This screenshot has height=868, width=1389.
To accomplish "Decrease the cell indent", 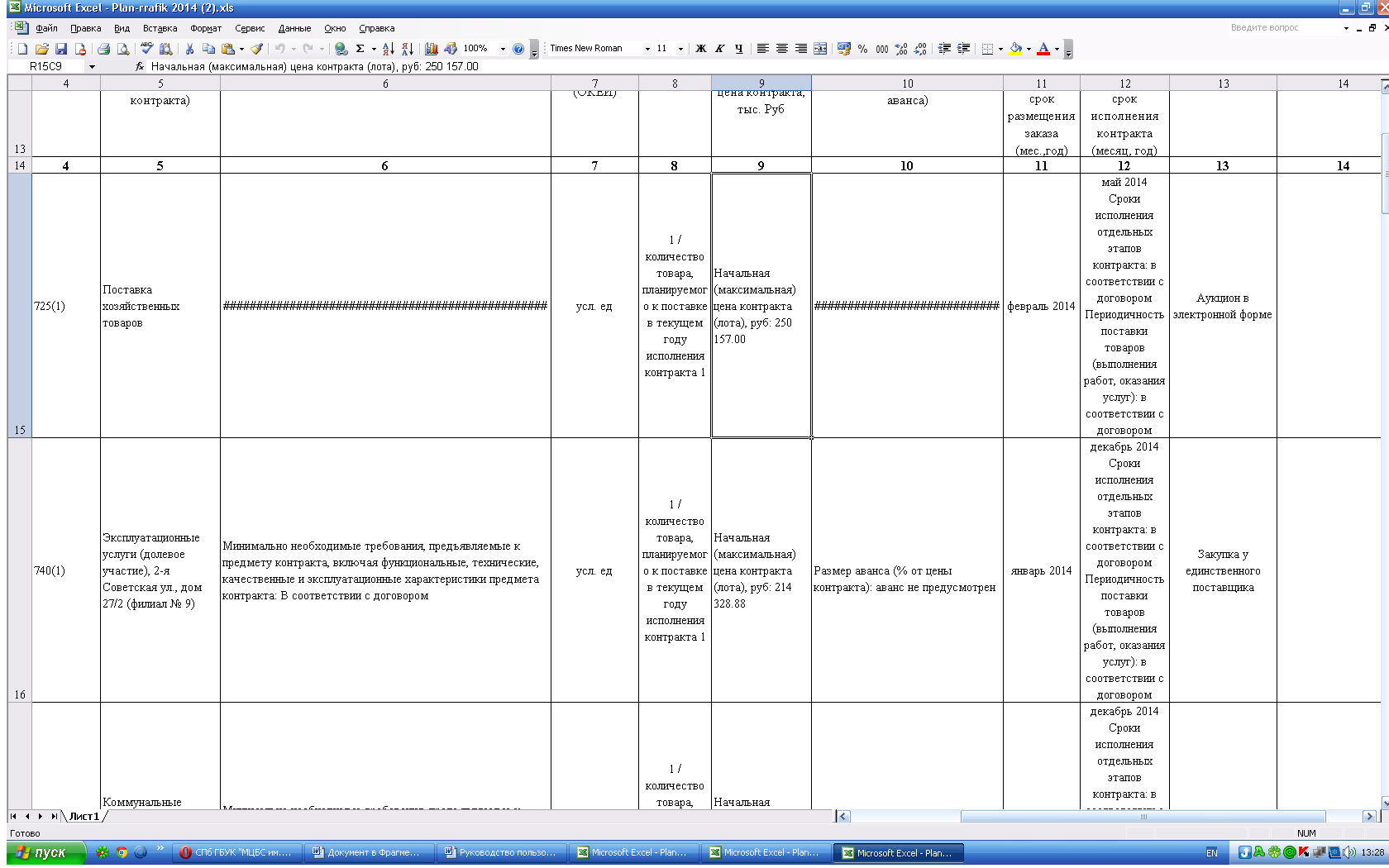I will pos(944,49).
